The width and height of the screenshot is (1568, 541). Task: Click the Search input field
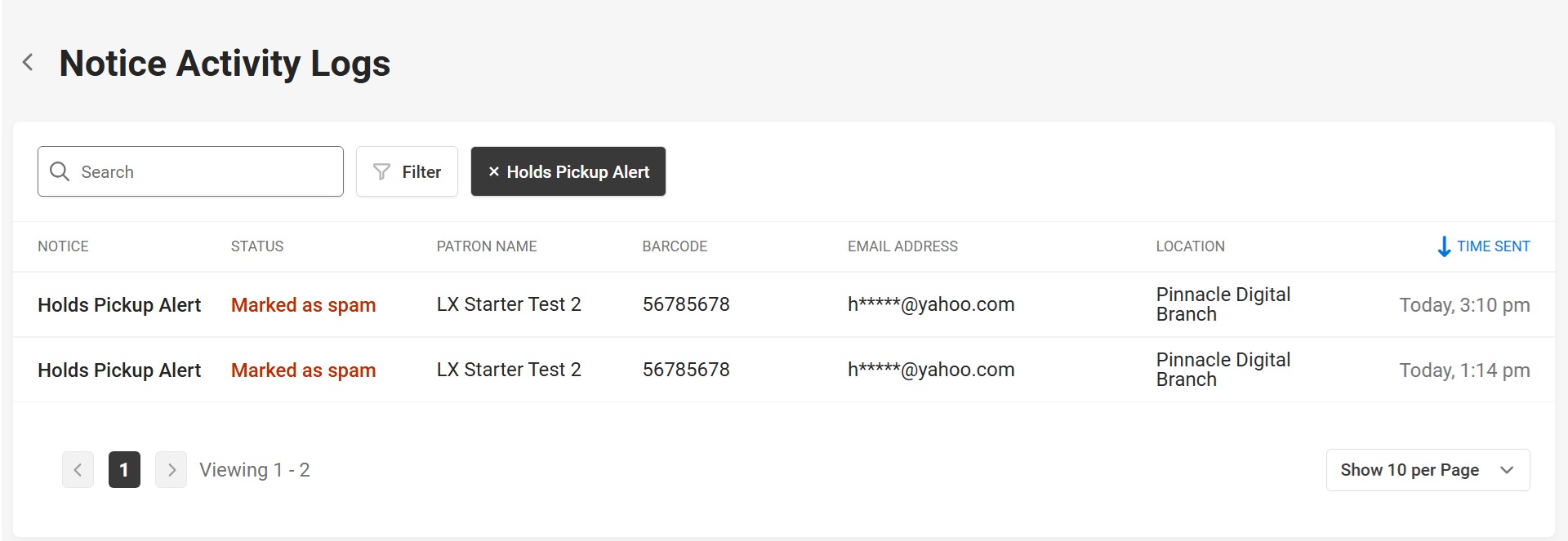pos(190,171)
